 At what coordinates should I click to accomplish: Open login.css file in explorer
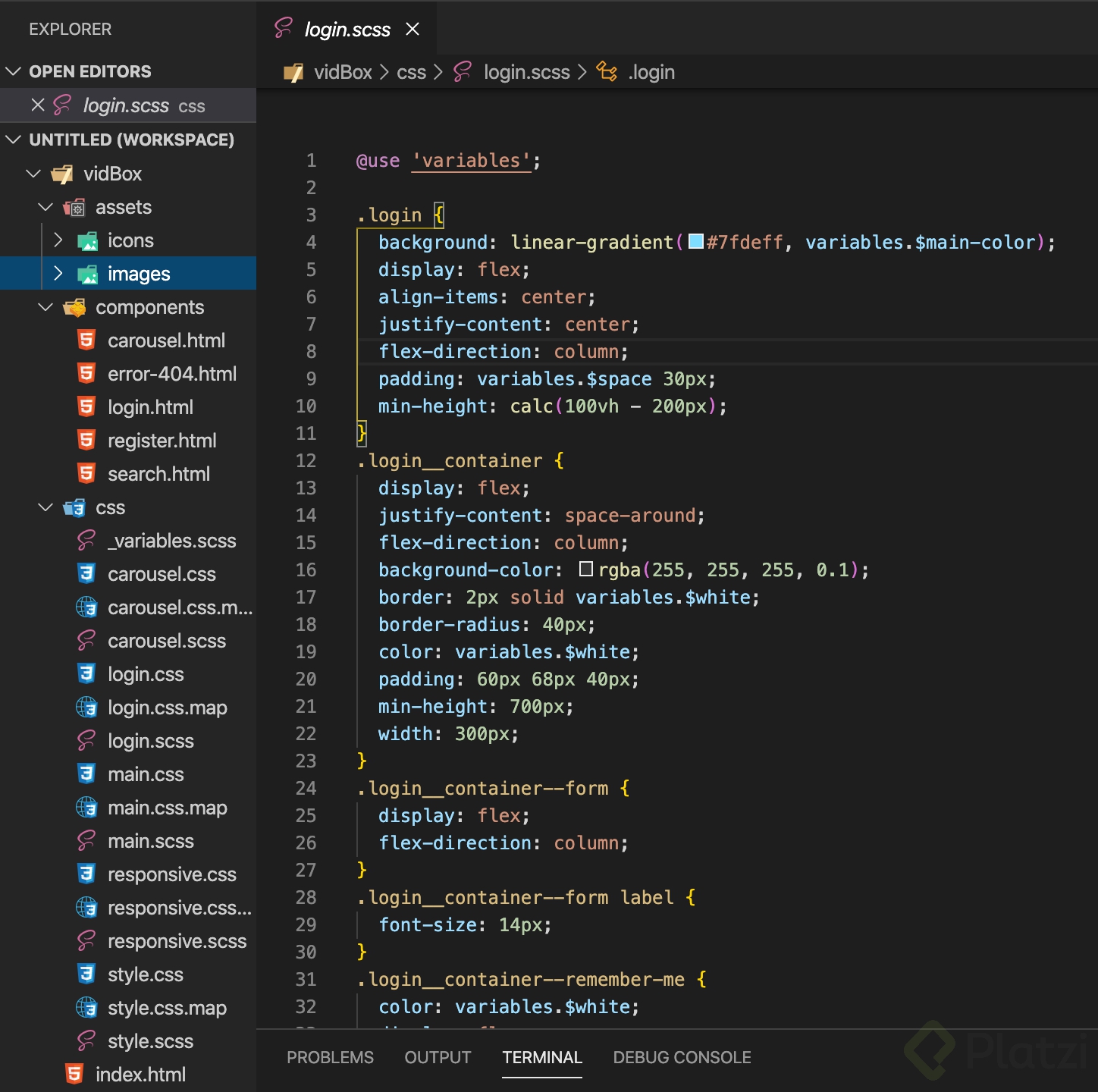point(146,674)
